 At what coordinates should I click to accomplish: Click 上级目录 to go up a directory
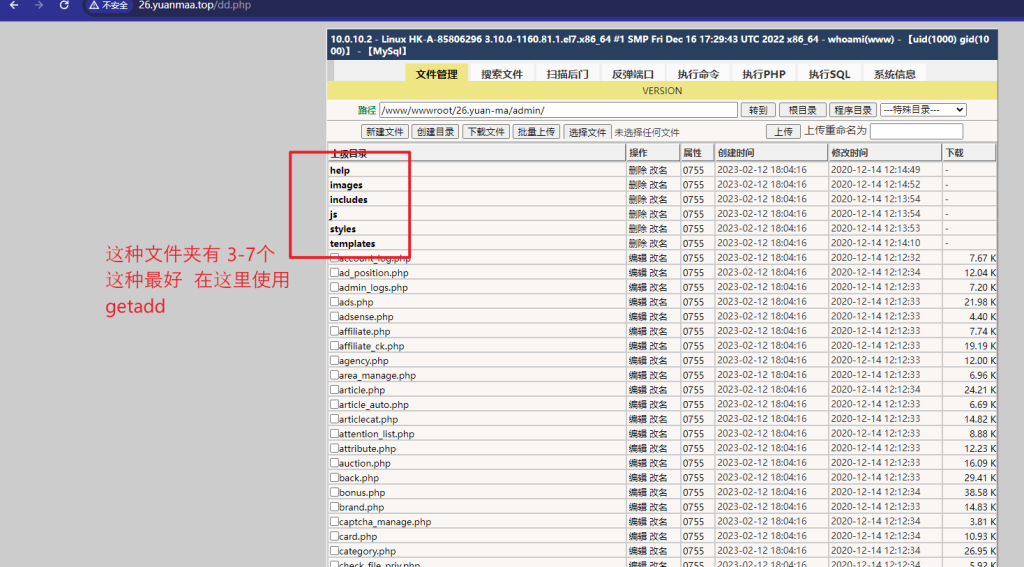(x=349, y=153)
